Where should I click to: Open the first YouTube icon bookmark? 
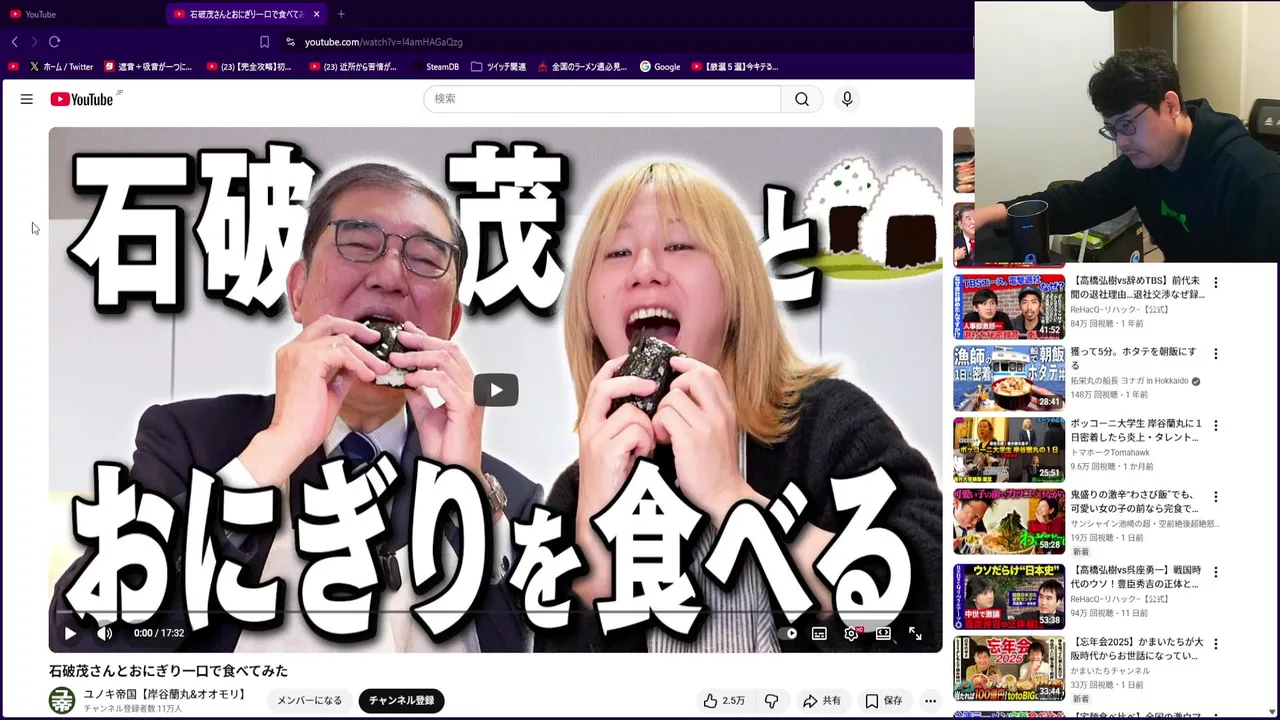13,67
